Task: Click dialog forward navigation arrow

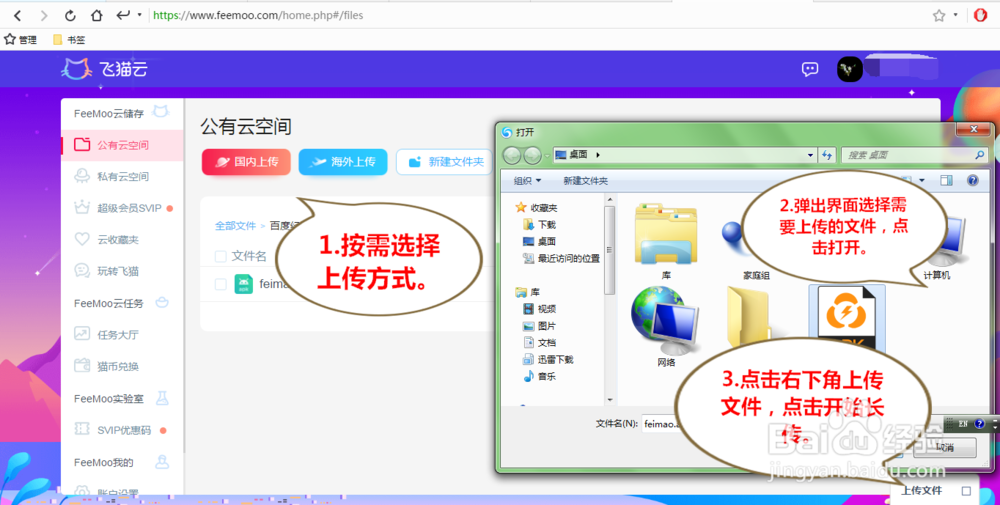Action: click(533, 155)
